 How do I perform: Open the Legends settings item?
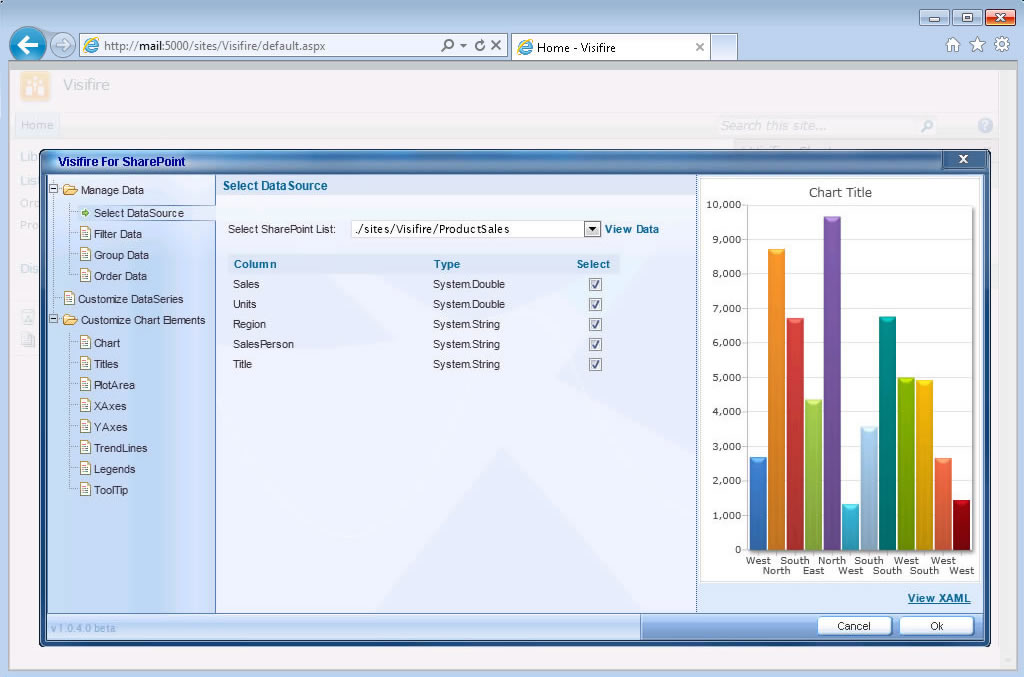114,469
